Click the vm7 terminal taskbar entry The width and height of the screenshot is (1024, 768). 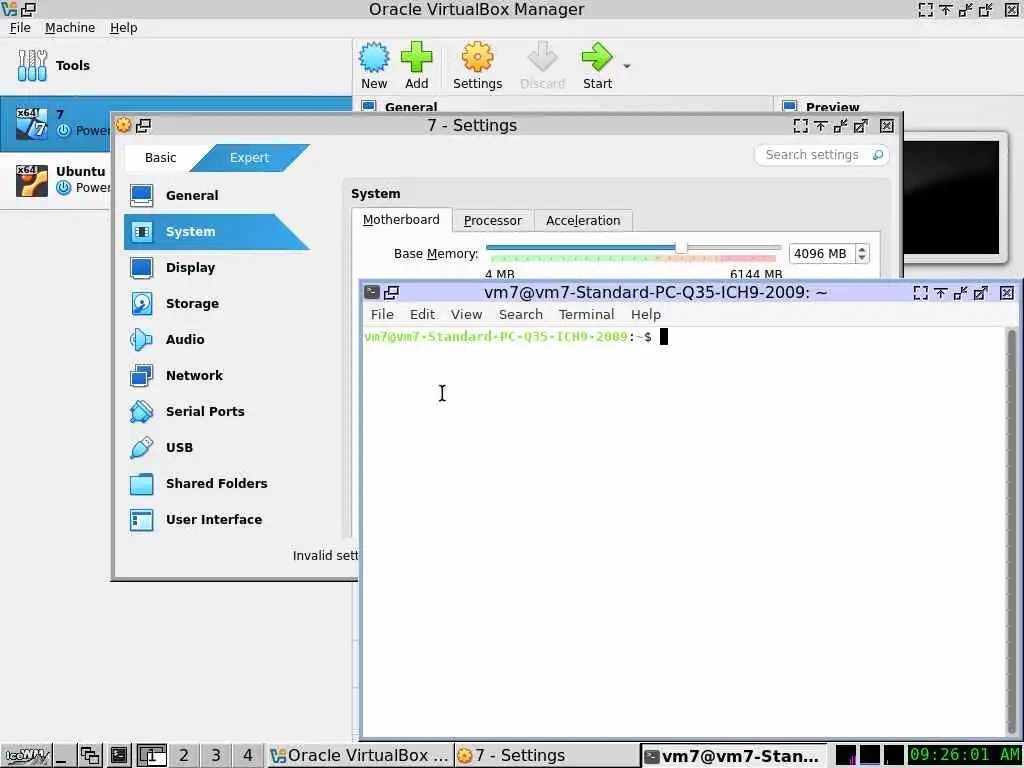[733, 756]
